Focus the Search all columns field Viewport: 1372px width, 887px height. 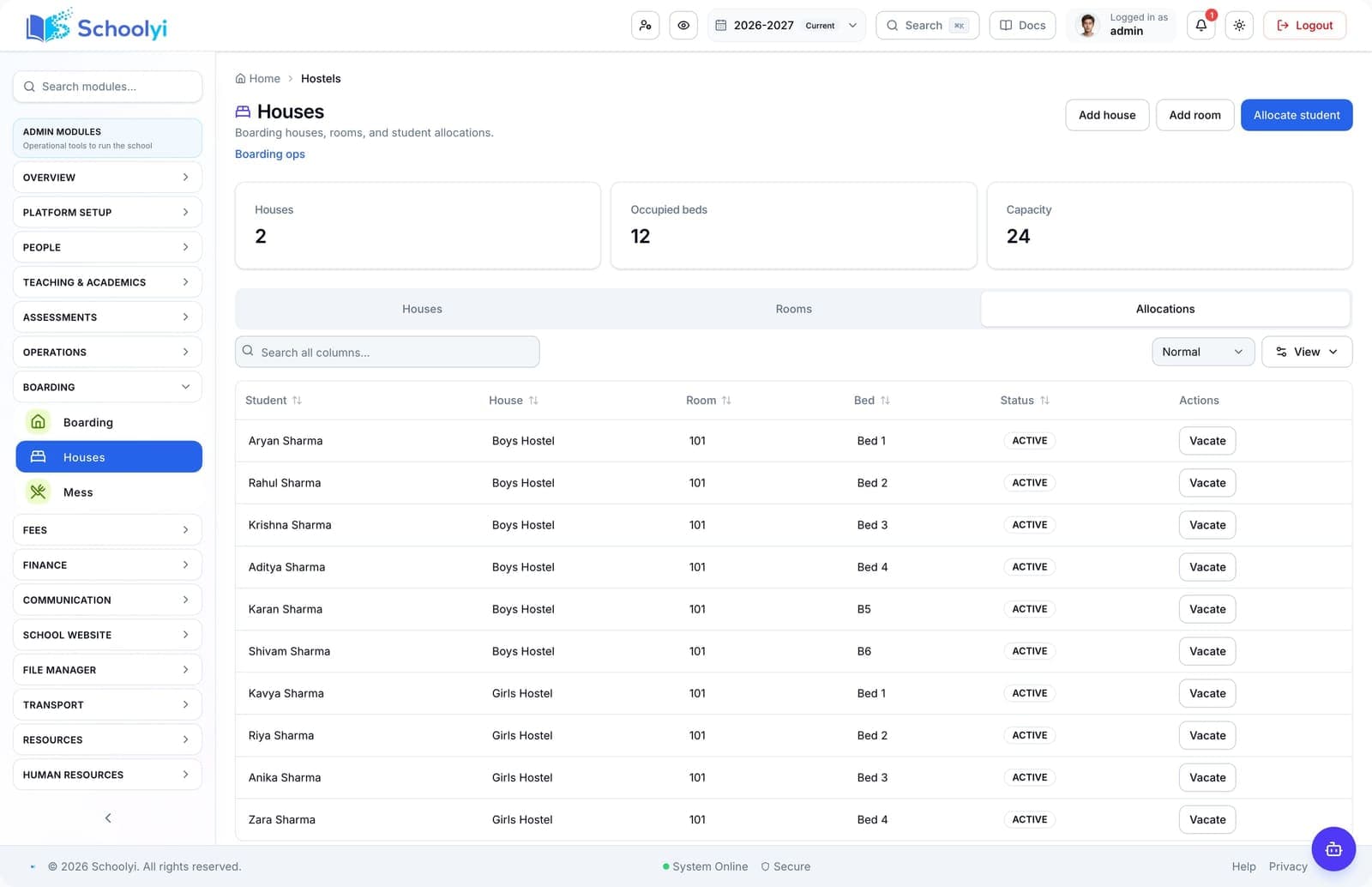click(388, 352)
